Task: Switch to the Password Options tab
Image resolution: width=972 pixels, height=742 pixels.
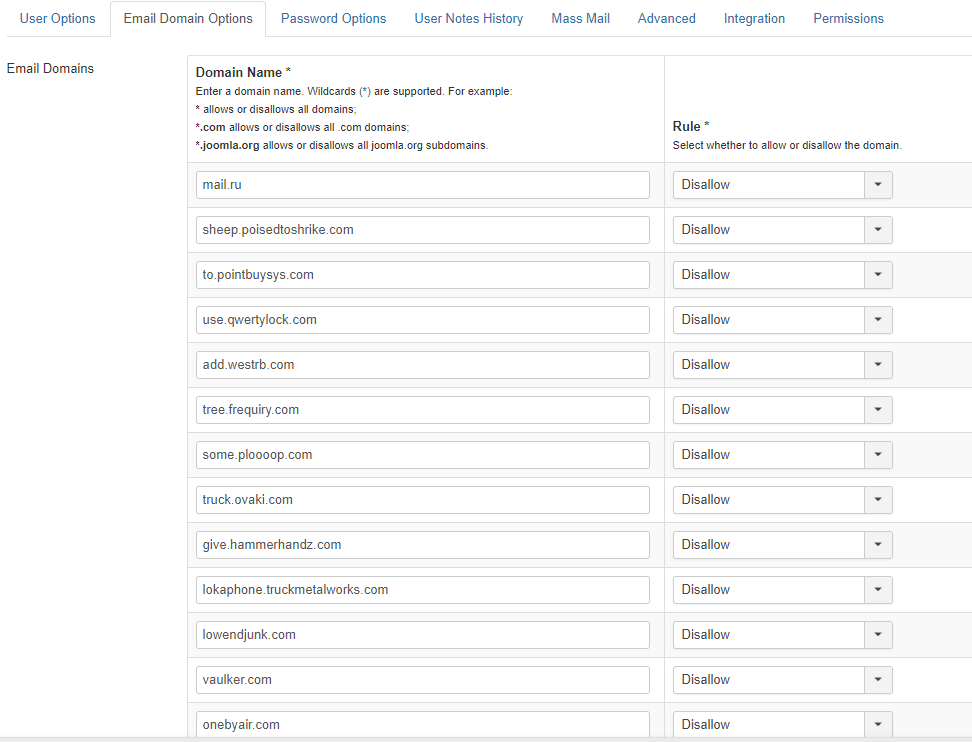Action: (x=333, y=19)
